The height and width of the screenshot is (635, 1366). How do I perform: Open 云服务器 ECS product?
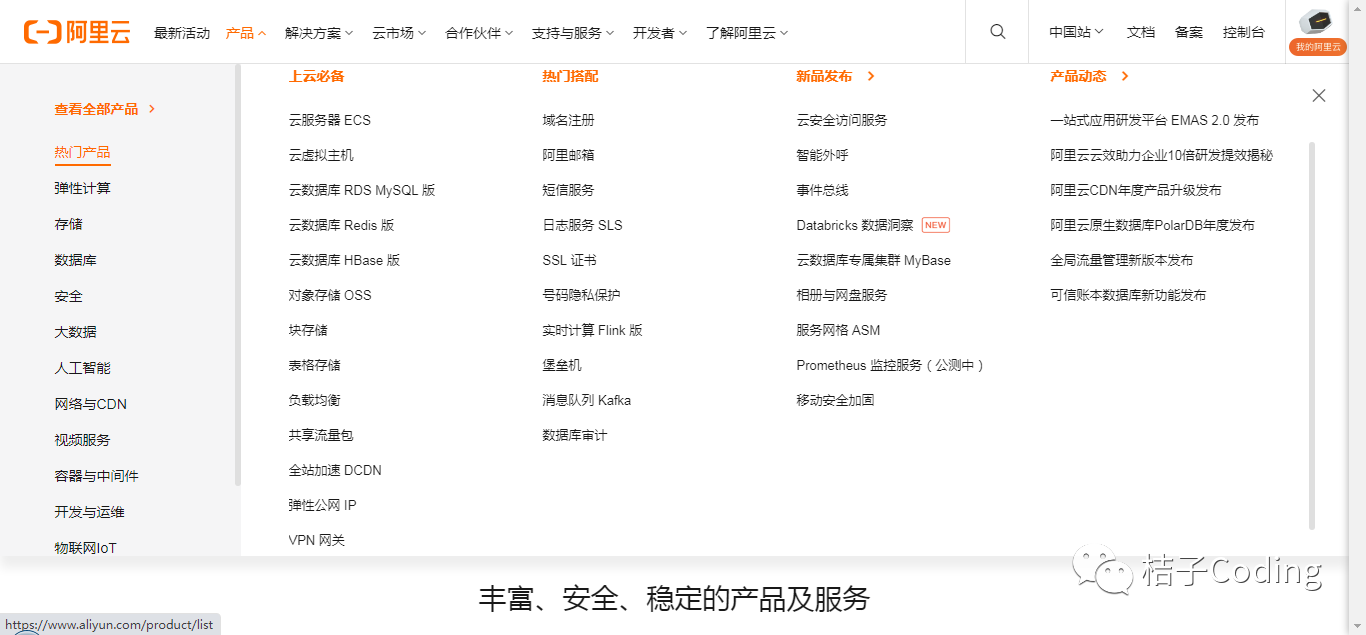pos(329,120)
